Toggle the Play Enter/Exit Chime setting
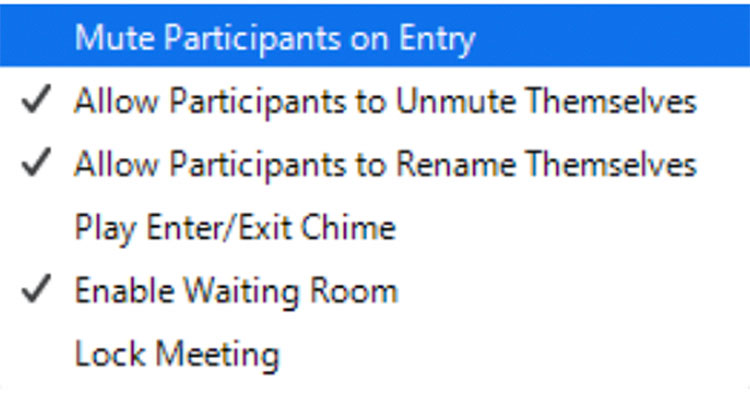 pos(235,228)
